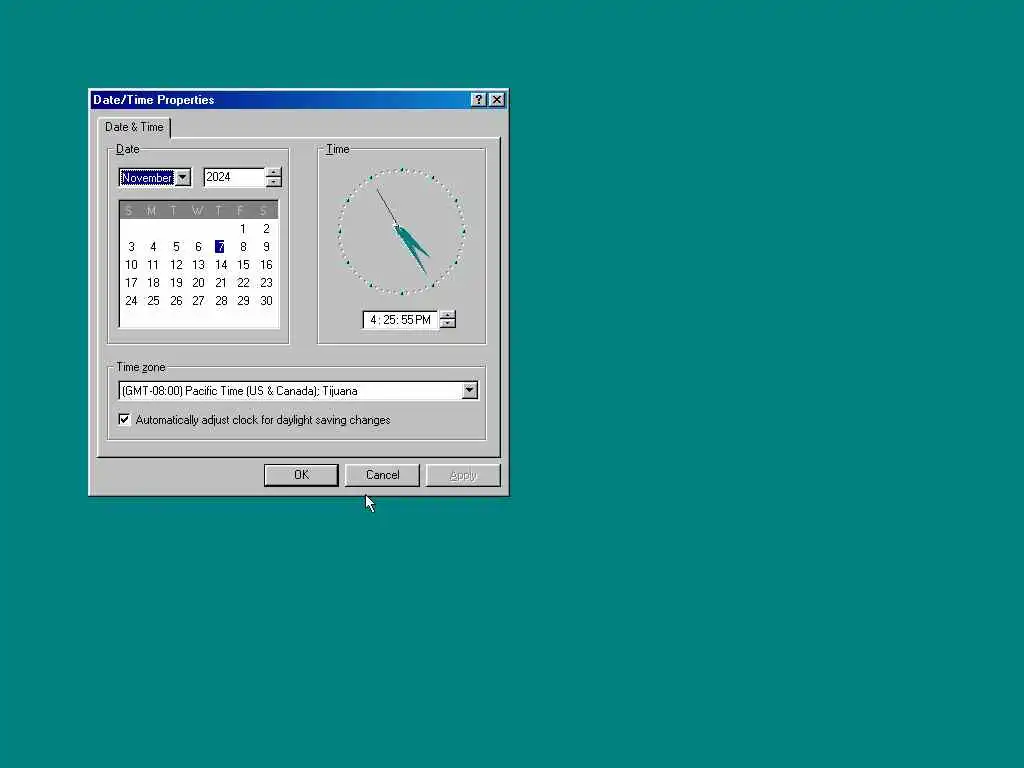Select day 24 in the calendar
Screen dimensions: 1024x768
(x=131, y=300)
